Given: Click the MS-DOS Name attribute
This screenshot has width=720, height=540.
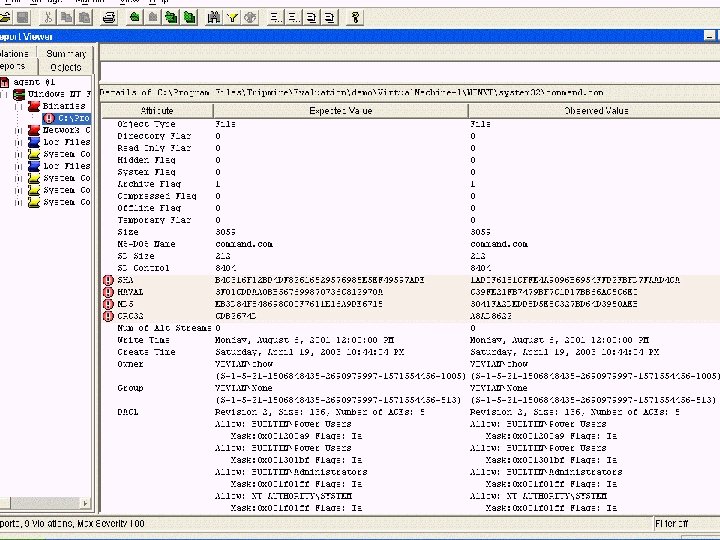Looking at the screenshot, I should coord(146,244).
